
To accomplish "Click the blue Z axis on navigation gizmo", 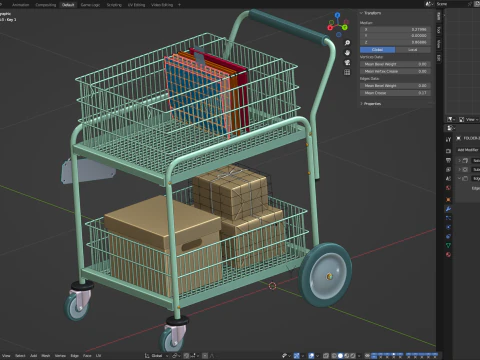I will click(x=337, y=15).
